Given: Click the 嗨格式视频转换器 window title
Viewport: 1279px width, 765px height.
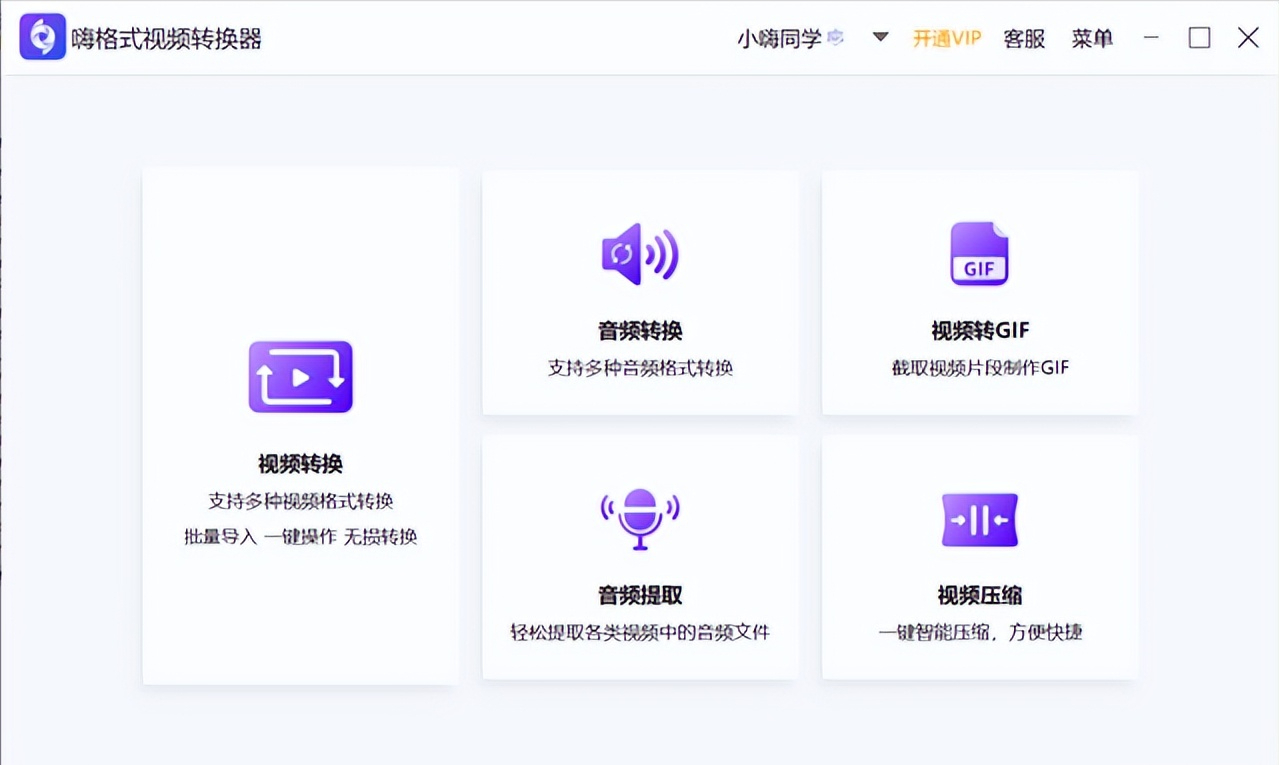Looking at the screenshot, I should 166,38.
